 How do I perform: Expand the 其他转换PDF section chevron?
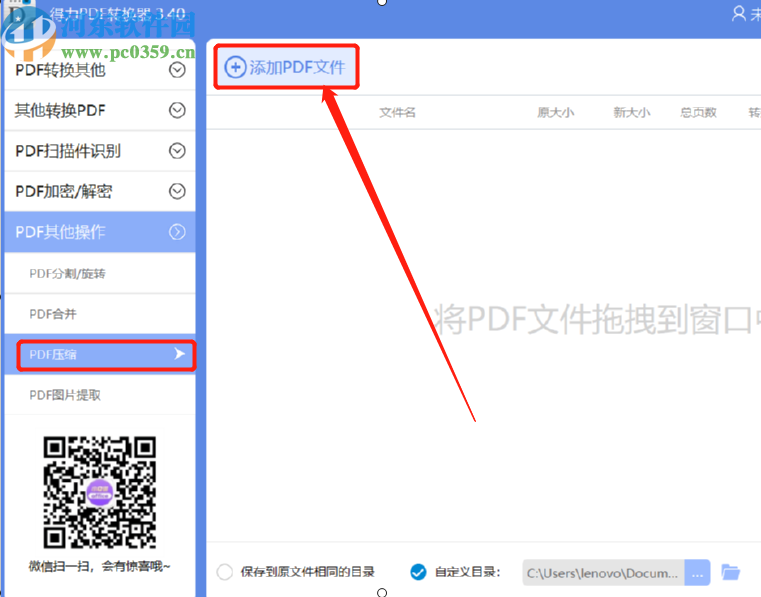pos(177,110)
